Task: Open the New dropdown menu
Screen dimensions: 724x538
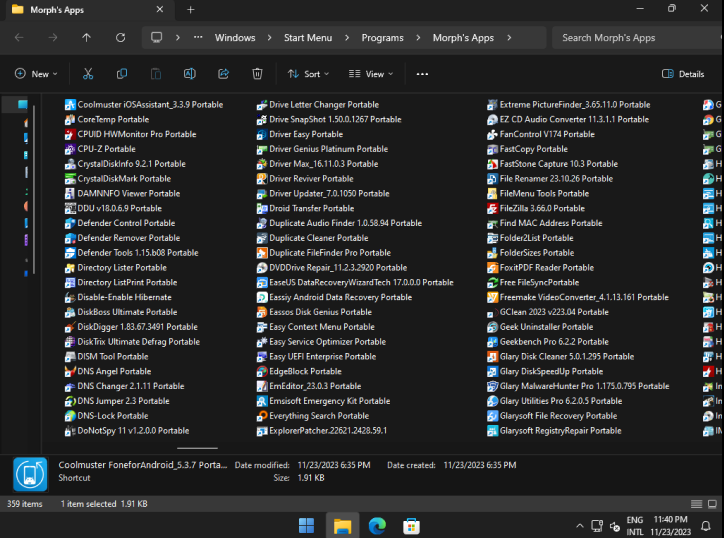Action: pos(36,74)
